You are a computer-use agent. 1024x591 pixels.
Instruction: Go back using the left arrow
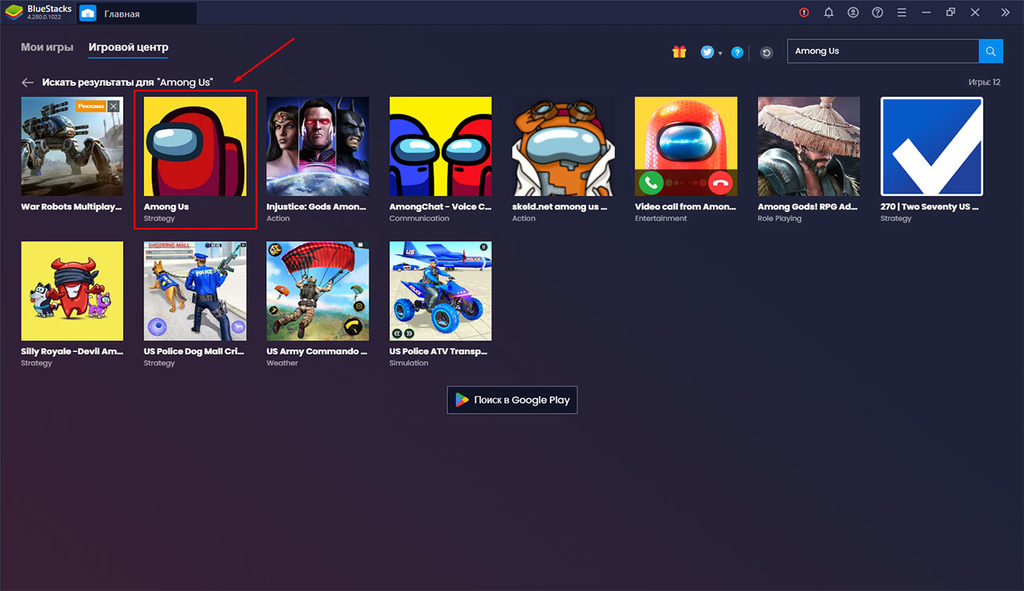coord(27,82)
